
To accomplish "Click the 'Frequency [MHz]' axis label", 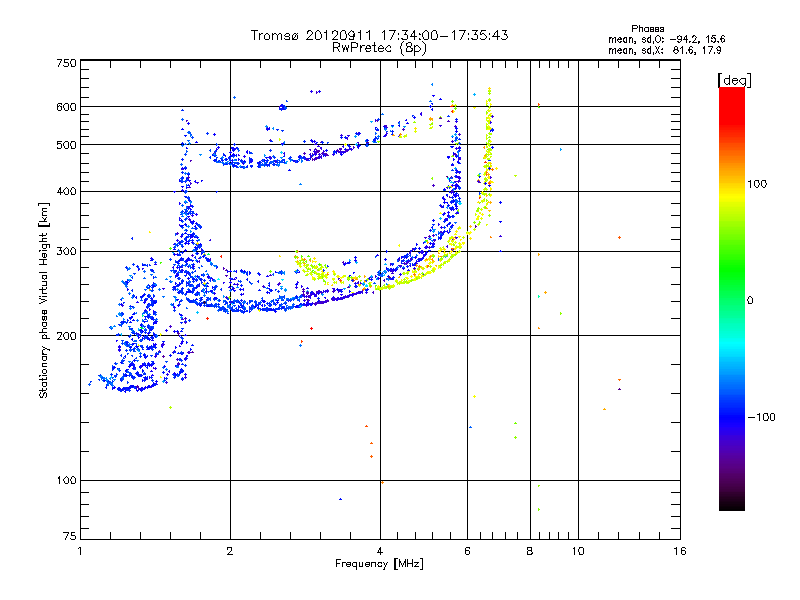I will click(x=379, y=564).
